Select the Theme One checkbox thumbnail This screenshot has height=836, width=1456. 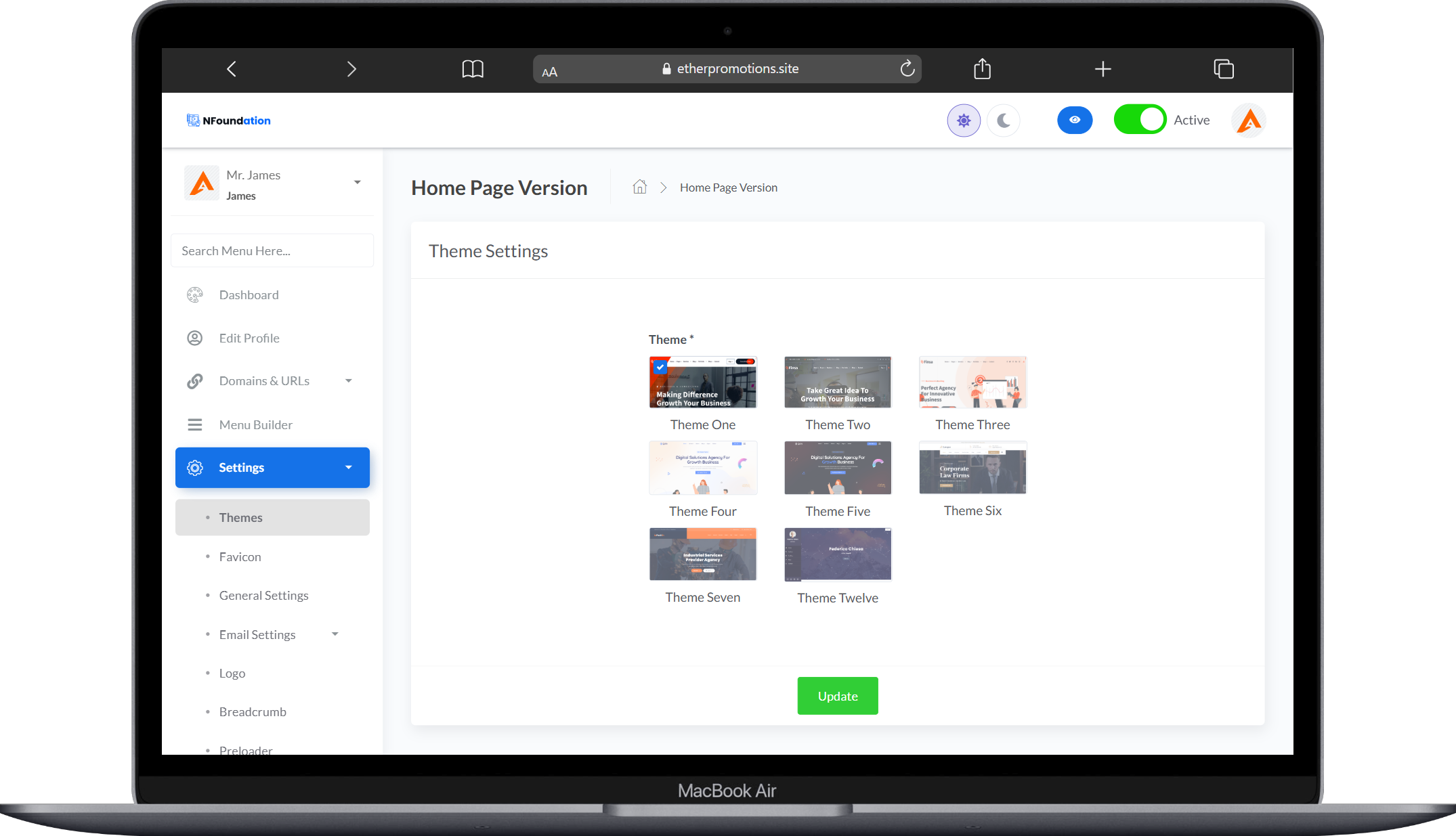[x=703, y=382]
